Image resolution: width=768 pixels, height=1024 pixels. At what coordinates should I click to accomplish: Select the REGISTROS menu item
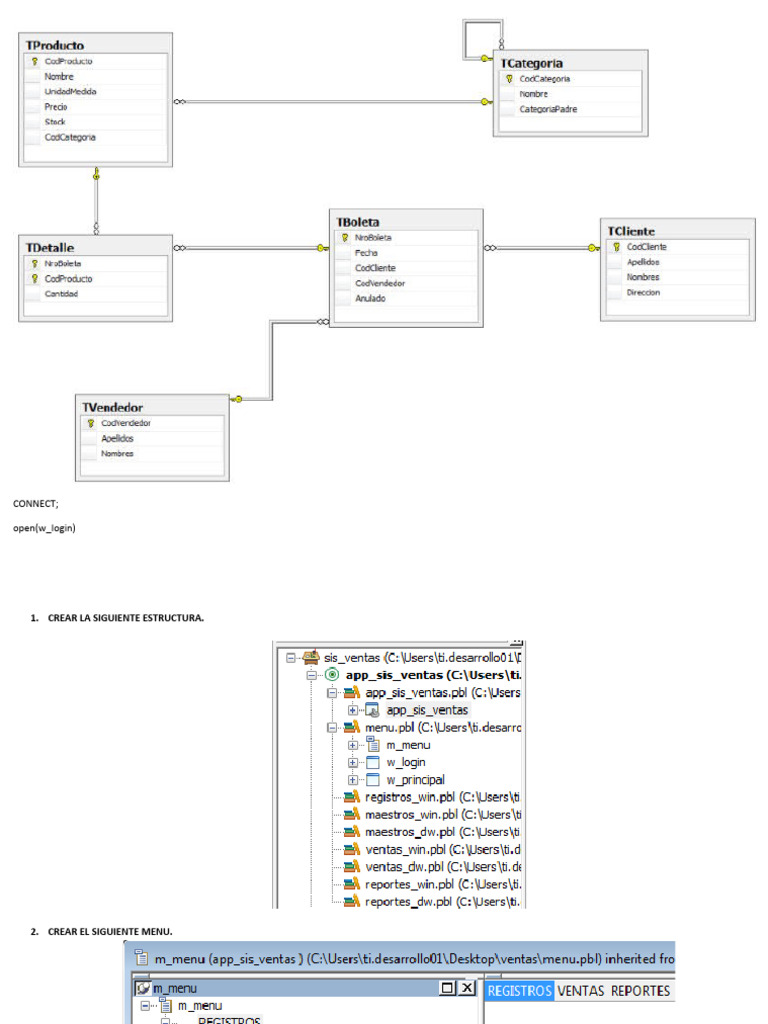pos(519,991)
